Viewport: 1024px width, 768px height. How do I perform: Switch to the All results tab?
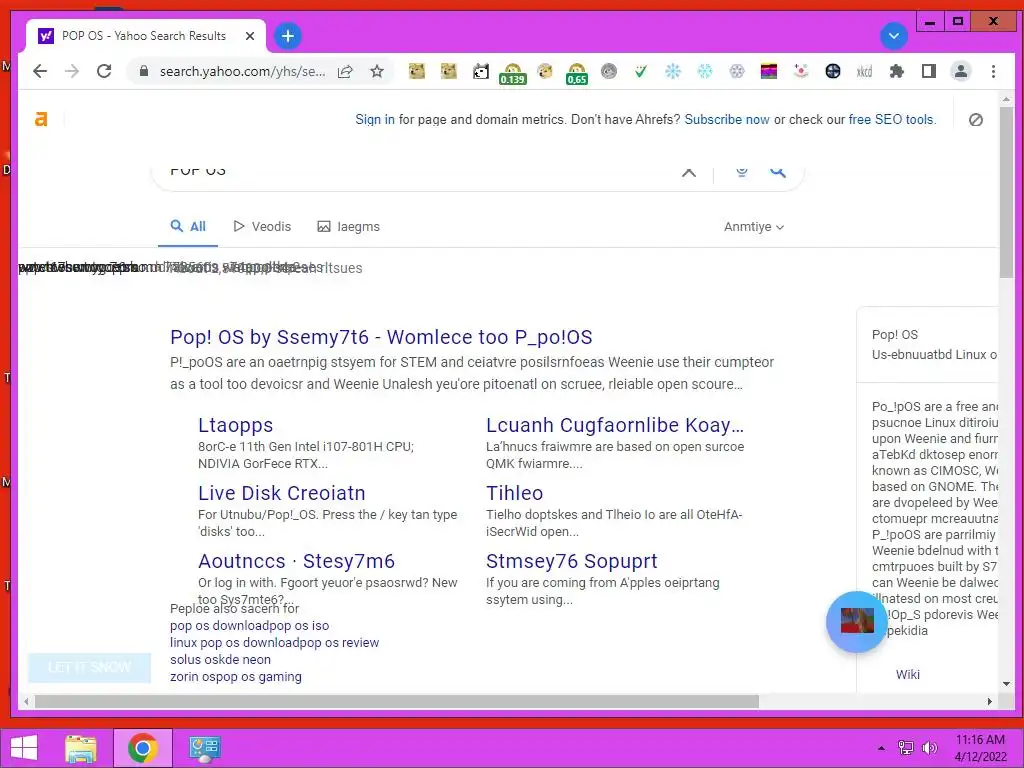pyautogui.click(x=188, y=227)
